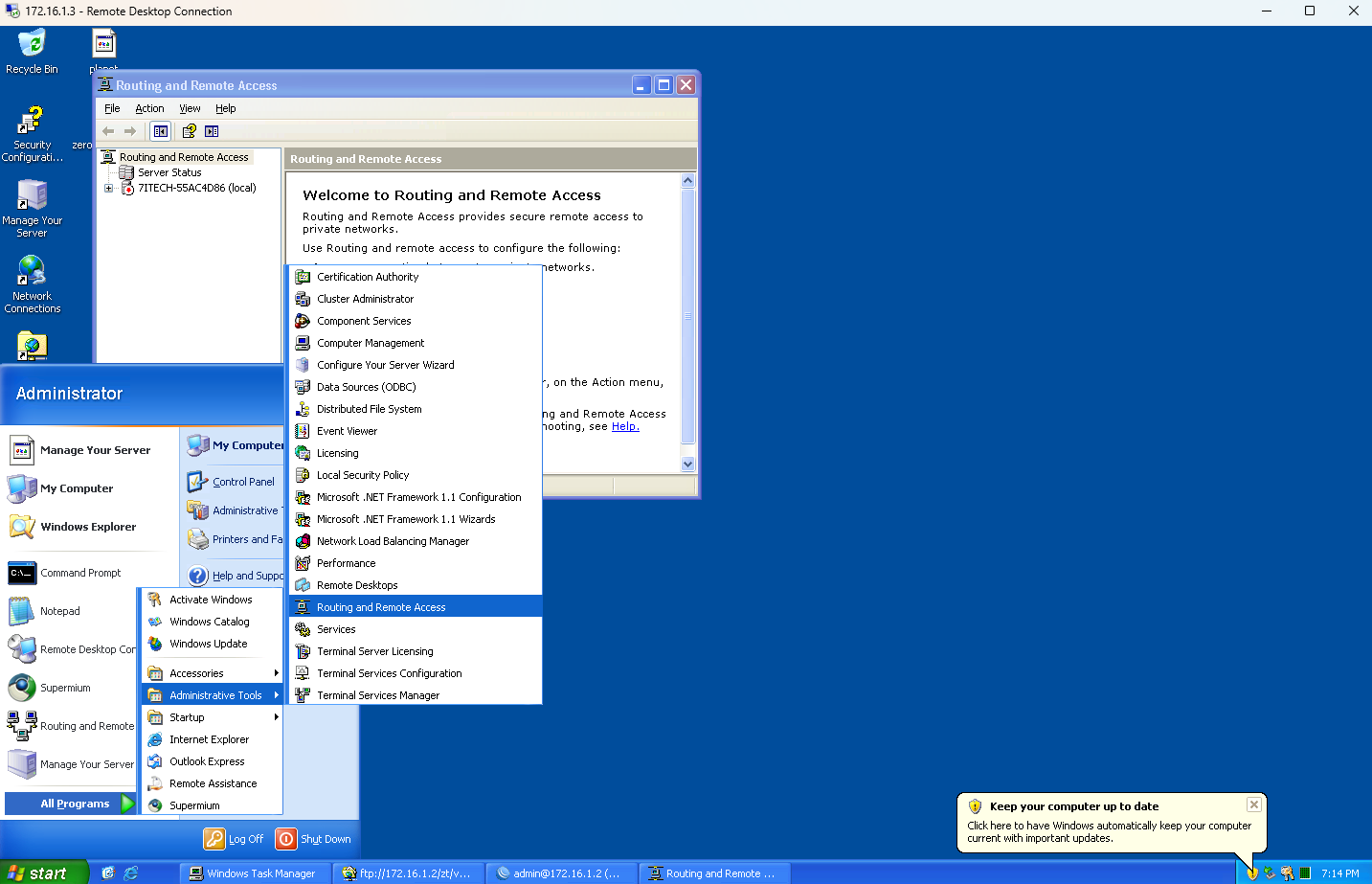1372x884 pixels.
Task: Click the Shut Down button
Action: pos(313,839)
